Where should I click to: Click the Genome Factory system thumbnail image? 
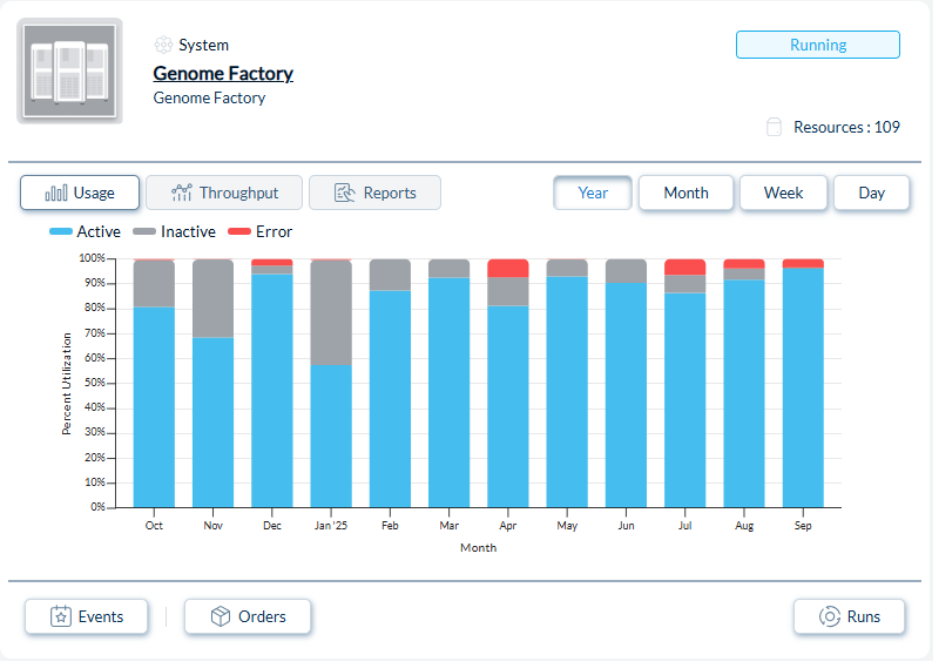[69, 71]
